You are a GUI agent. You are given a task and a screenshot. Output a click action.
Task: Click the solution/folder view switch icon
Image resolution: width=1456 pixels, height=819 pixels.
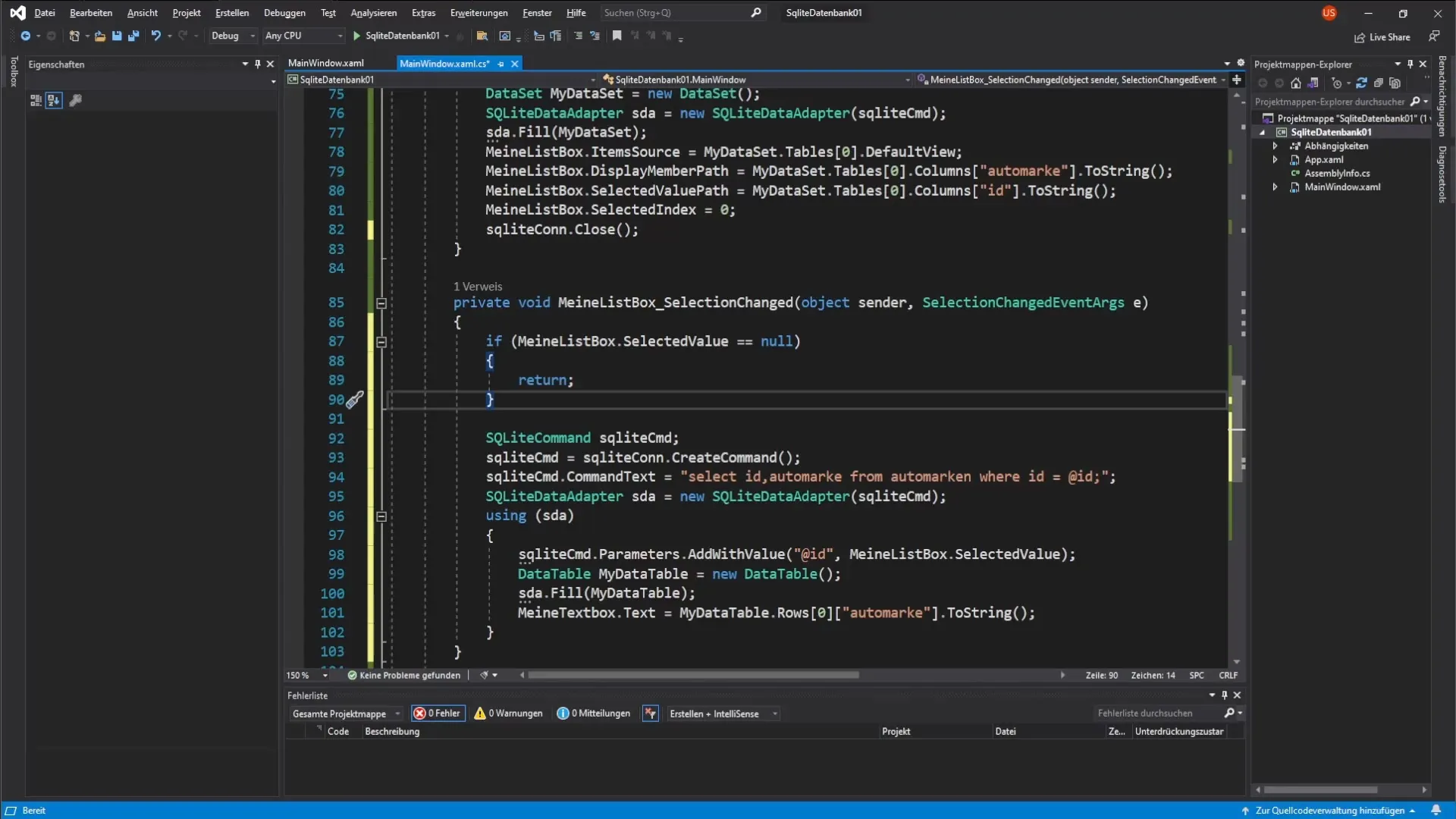click(1313, 83)
